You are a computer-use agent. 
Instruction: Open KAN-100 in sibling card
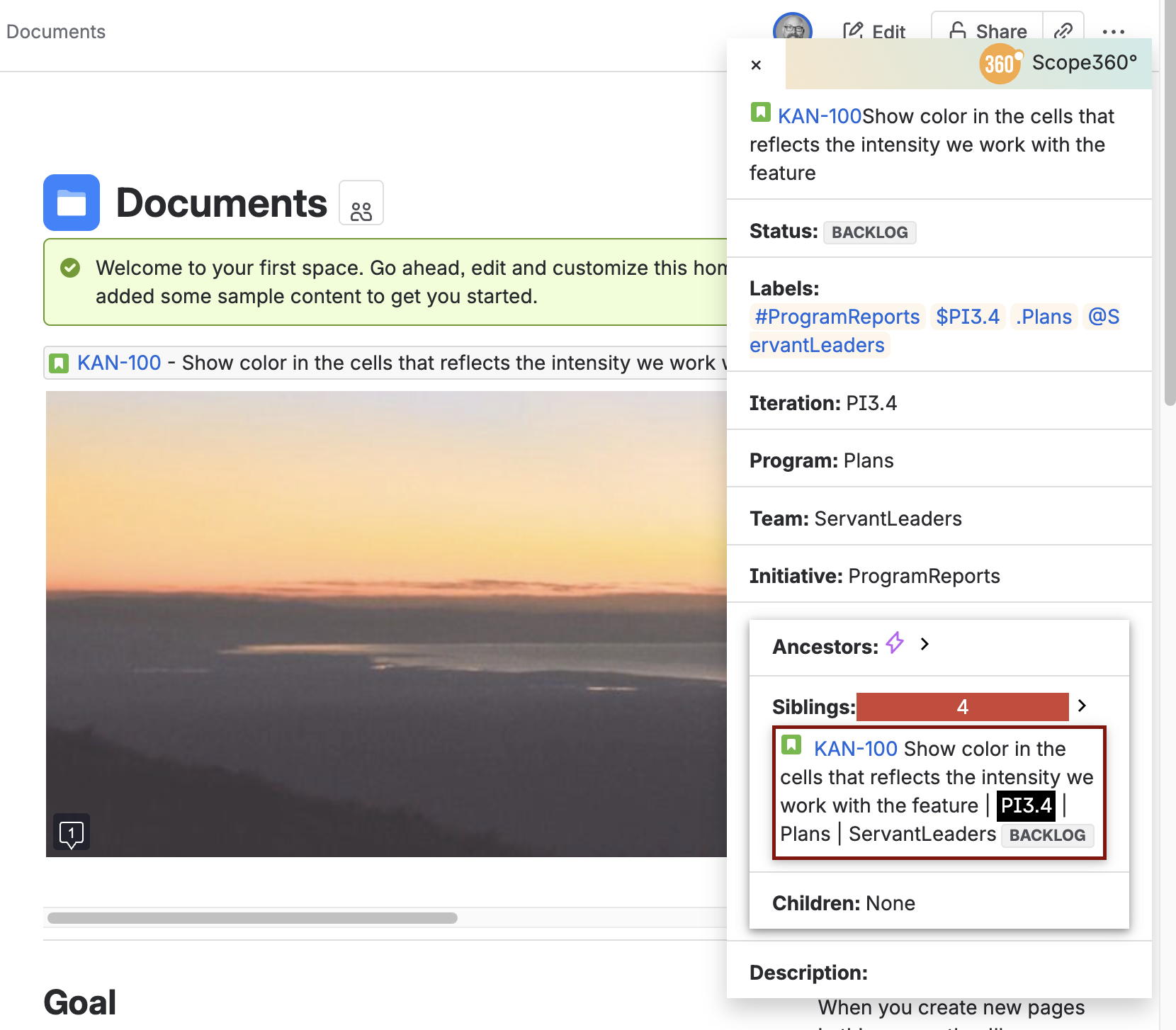(856, 749)
